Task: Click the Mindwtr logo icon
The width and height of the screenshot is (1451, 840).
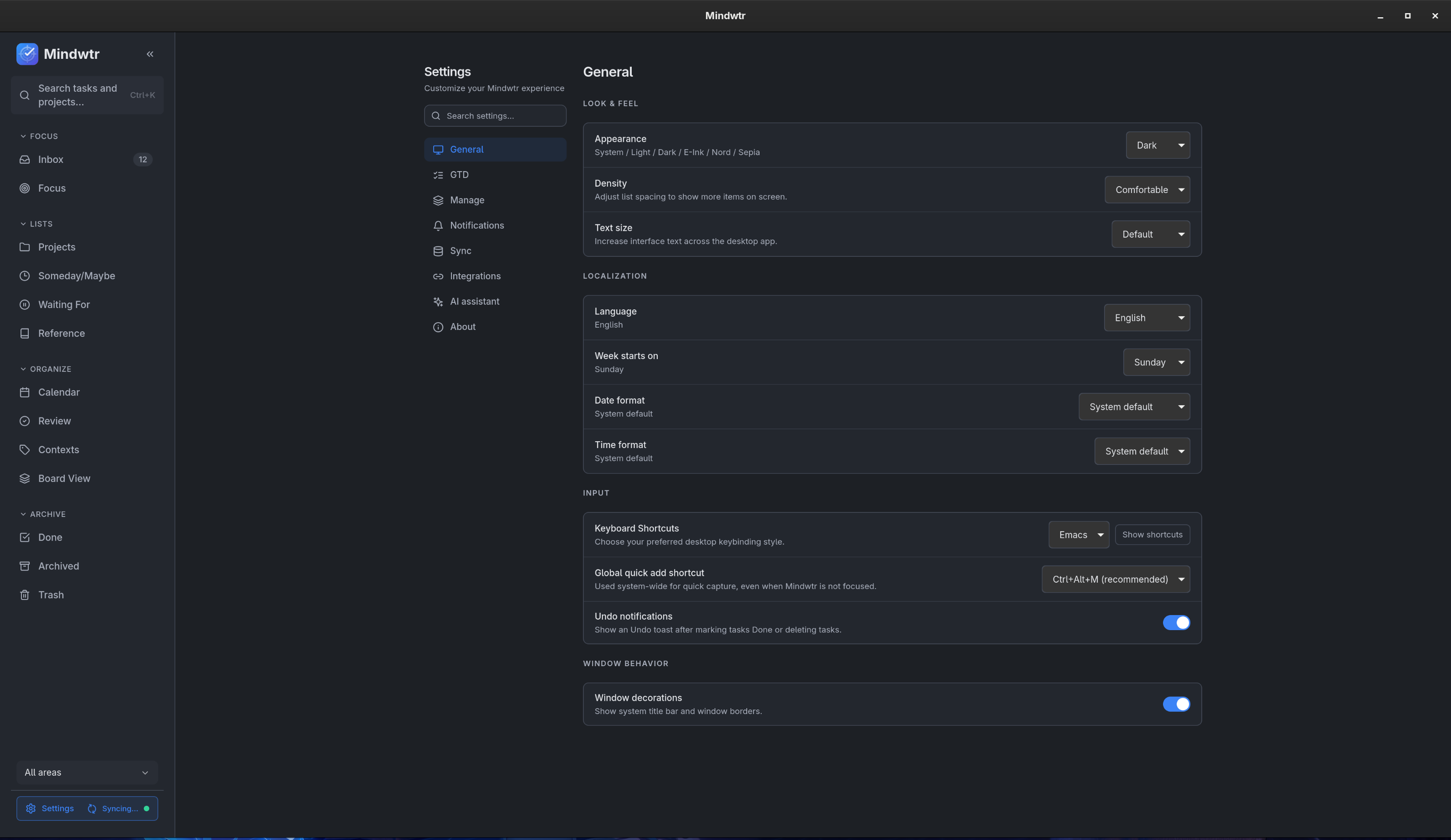Action: [27, 54]
